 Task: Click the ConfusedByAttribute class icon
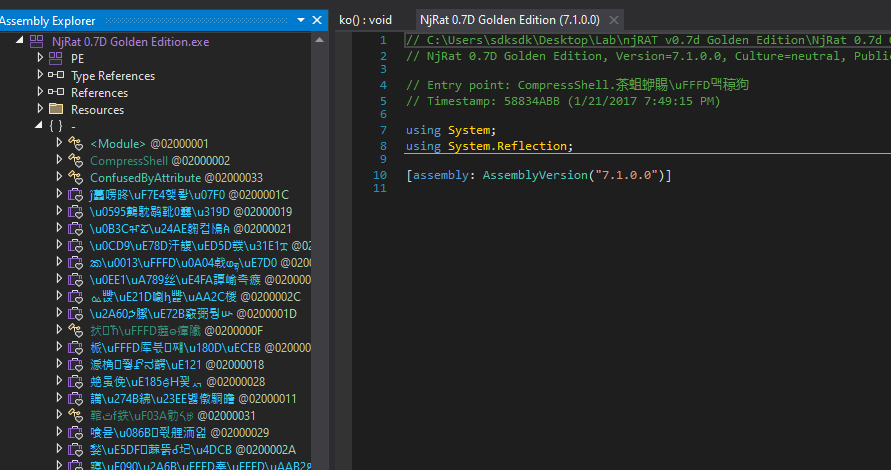(75, 177)
